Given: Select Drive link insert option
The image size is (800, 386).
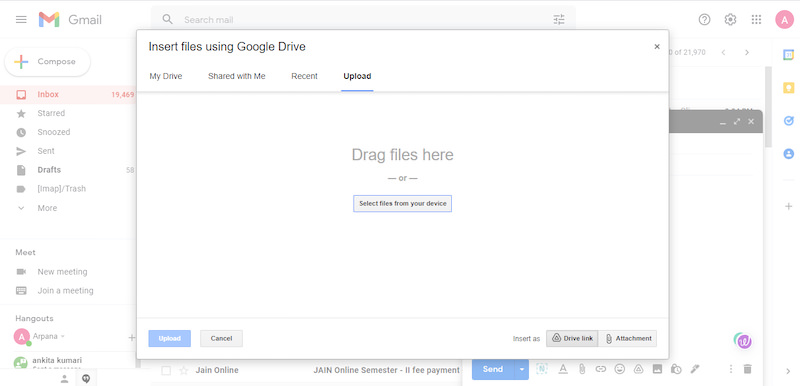Looking at the screenshot, I should pyautogui.click(x=572, y=339).
